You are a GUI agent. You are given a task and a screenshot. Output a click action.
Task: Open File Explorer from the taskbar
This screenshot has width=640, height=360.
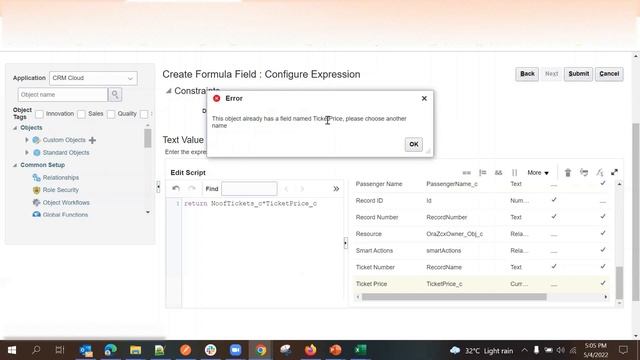click(136, 350)
